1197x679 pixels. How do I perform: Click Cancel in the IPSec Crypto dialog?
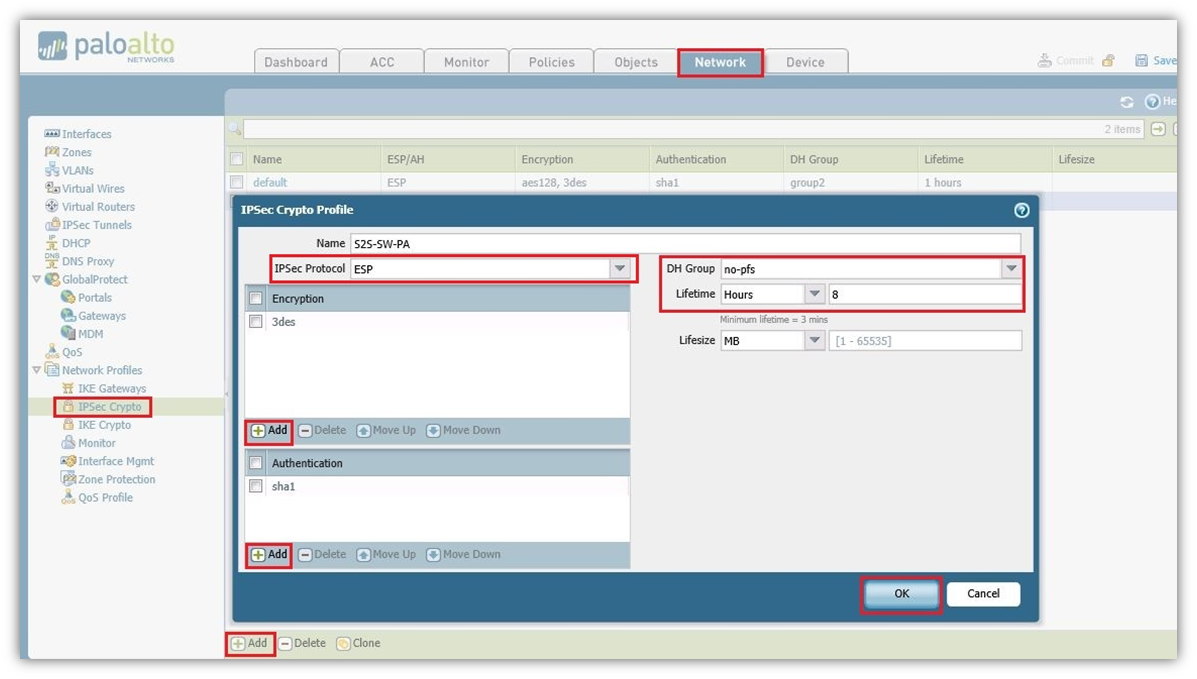pos(983,593)
